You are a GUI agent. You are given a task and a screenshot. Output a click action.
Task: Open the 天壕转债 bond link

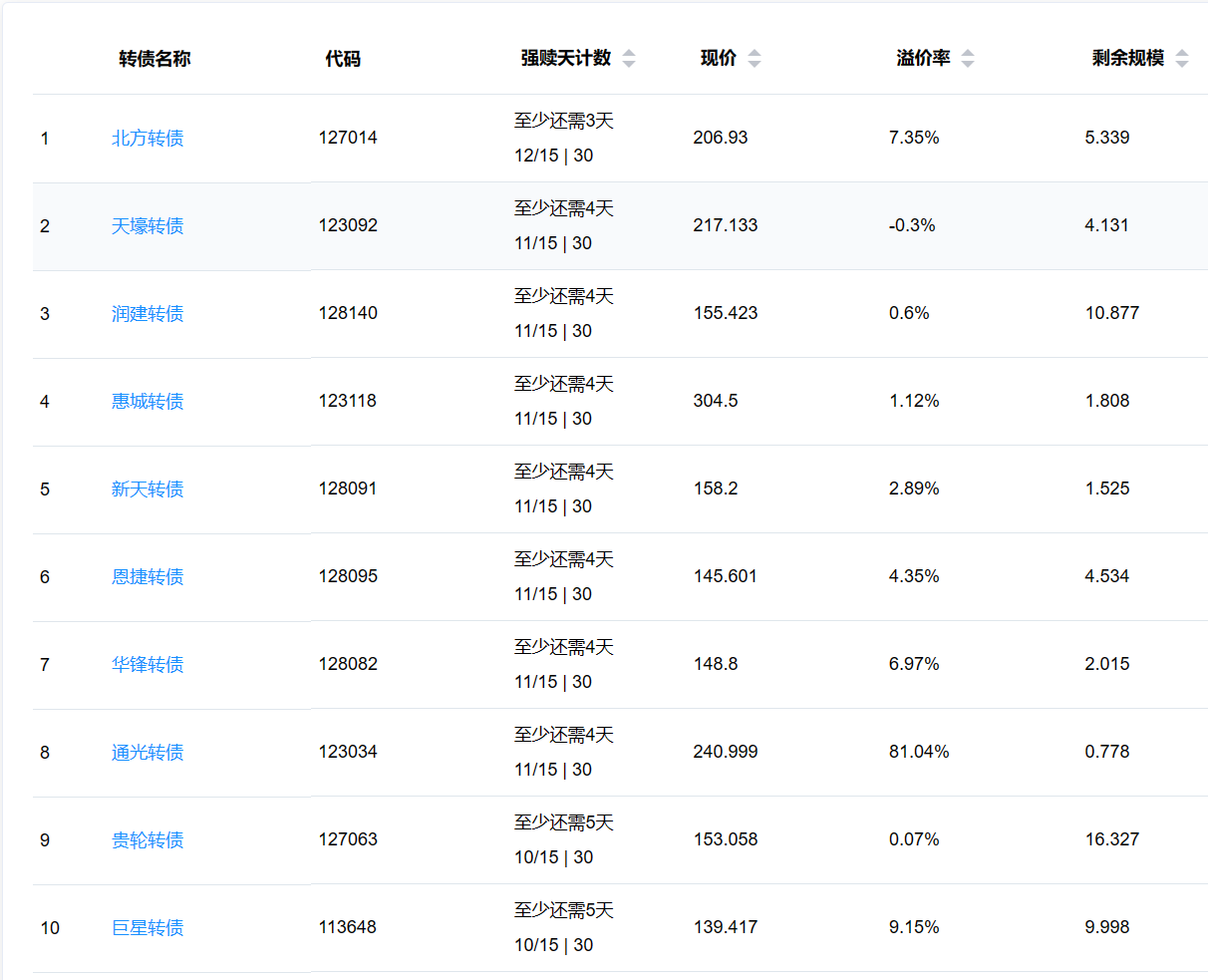pos(148,226)
